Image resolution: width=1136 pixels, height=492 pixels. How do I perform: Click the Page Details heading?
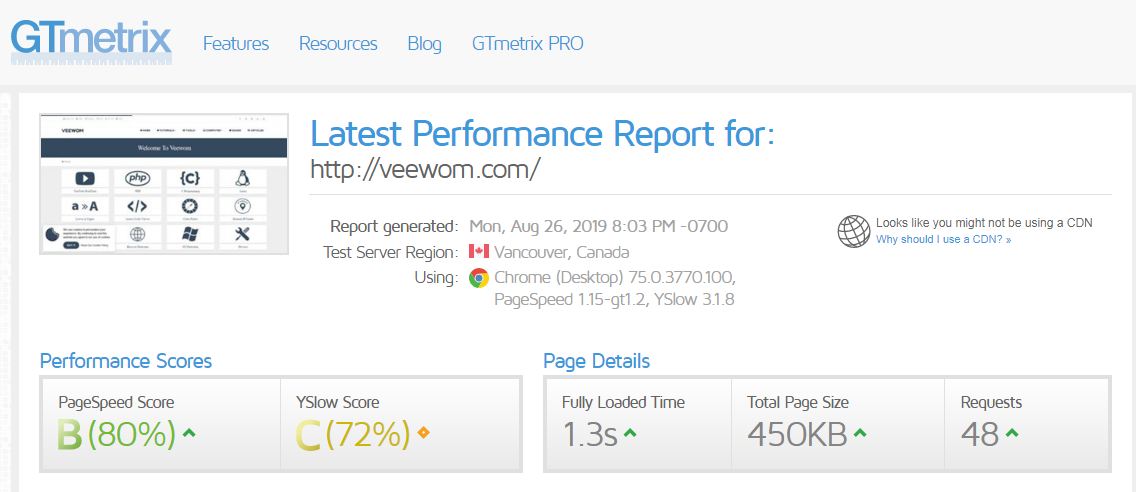(x=597, y=361)
